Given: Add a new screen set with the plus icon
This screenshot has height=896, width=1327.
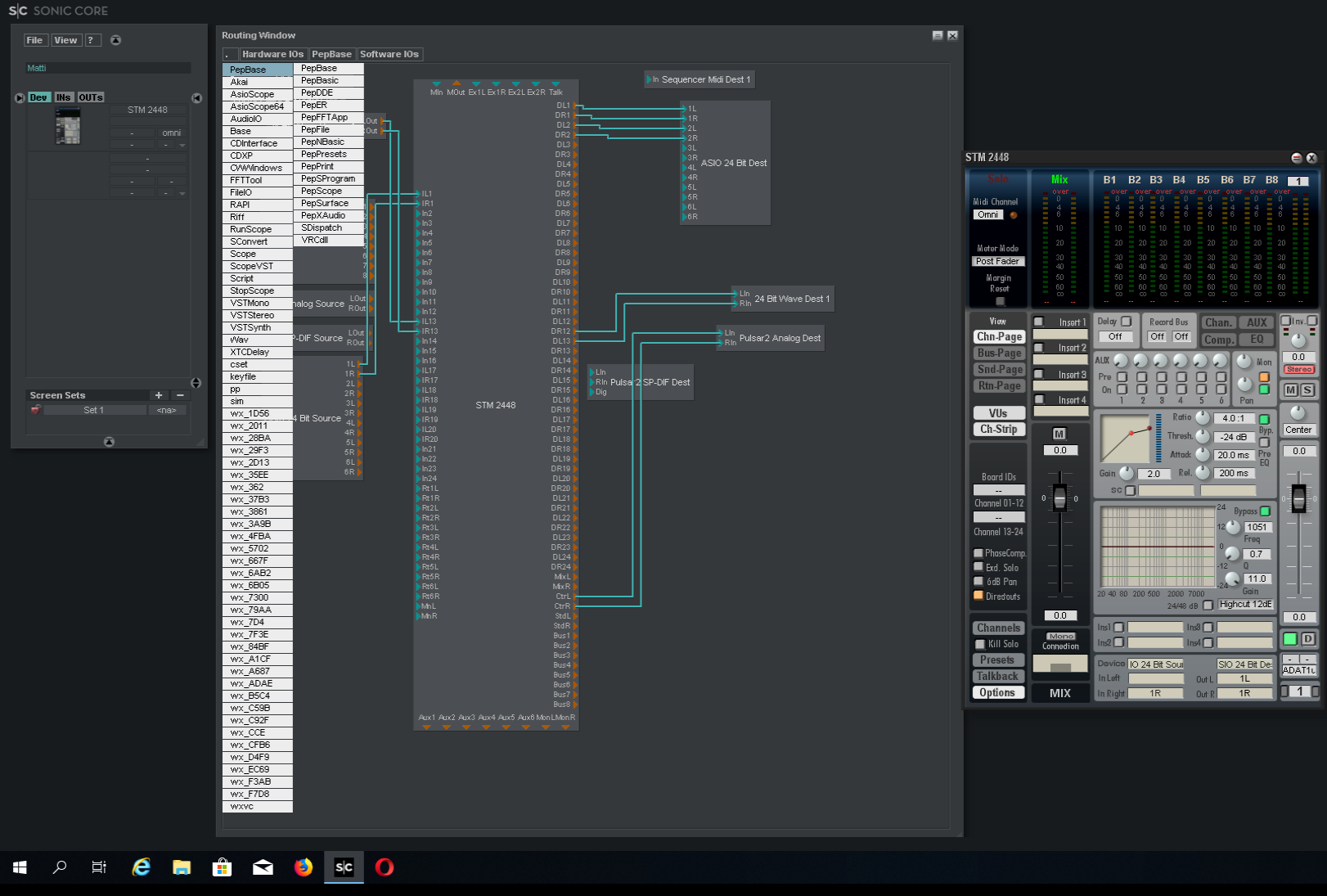Looking at the screenshot, I should coord(159,395).
